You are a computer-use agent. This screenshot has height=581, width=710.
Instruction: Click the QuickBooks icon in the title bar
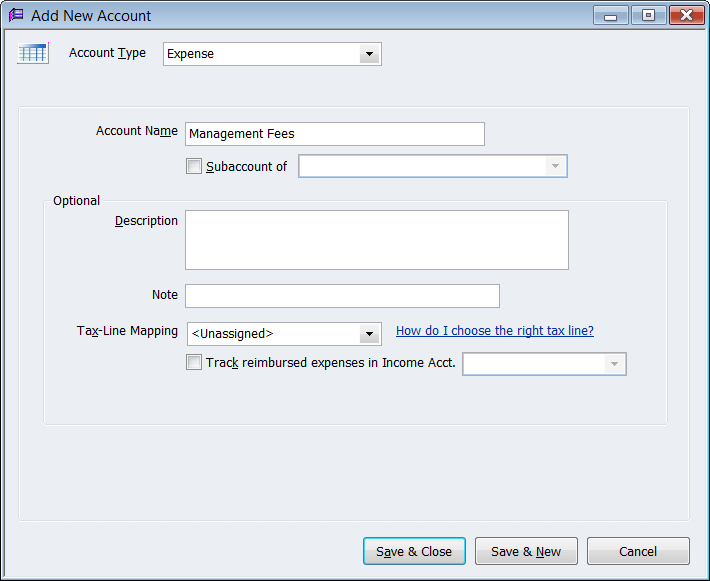point(16,15)
